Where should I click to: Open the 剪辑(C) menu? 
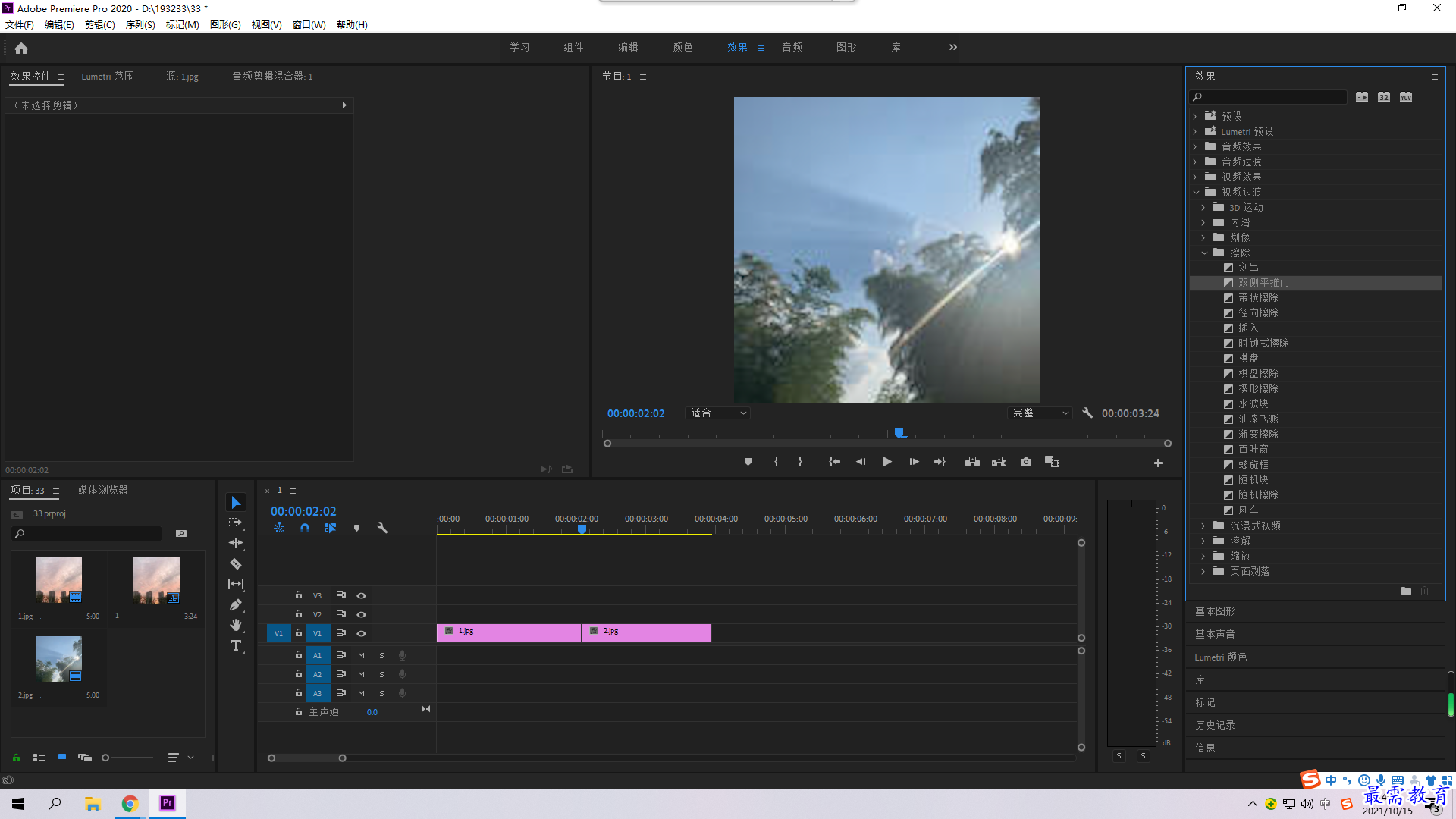point(100,25)
